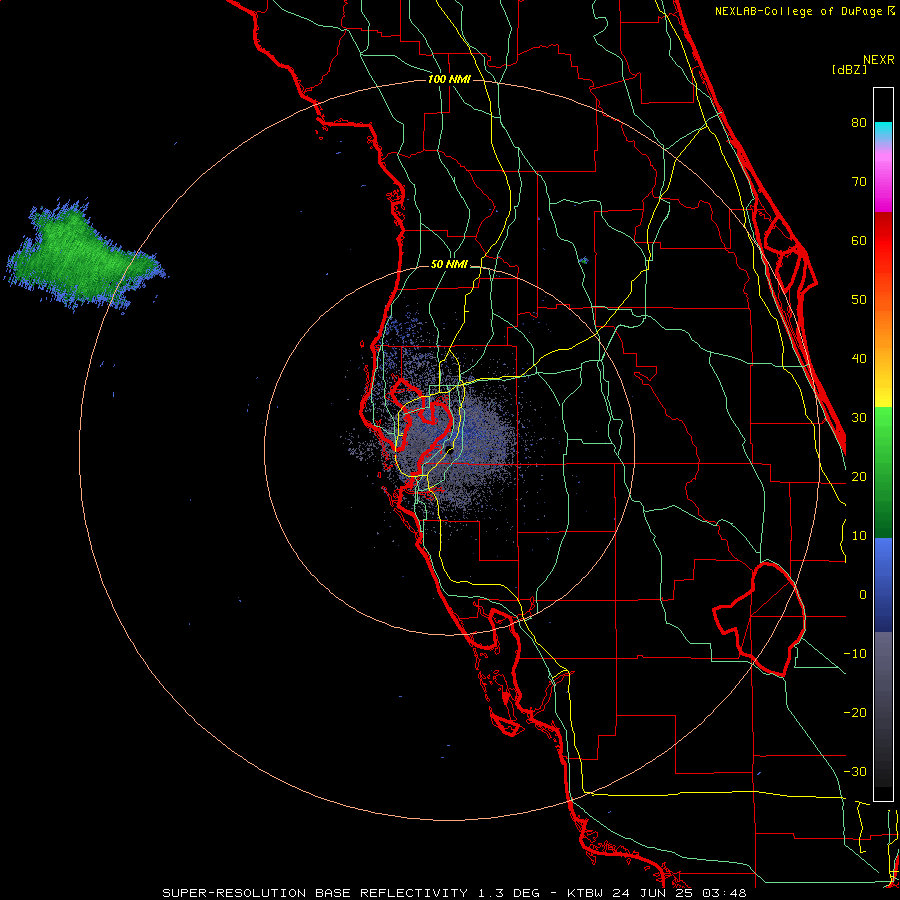Viewport: 900px width, 900px height.
Task: Click the 50 value on the dBZ scale
Action: 859,300
